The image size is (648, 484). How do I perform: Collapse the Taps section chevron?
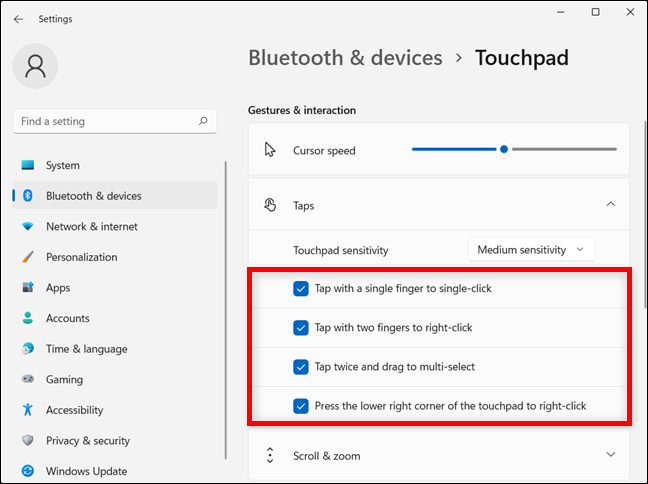tap(610, 205)
